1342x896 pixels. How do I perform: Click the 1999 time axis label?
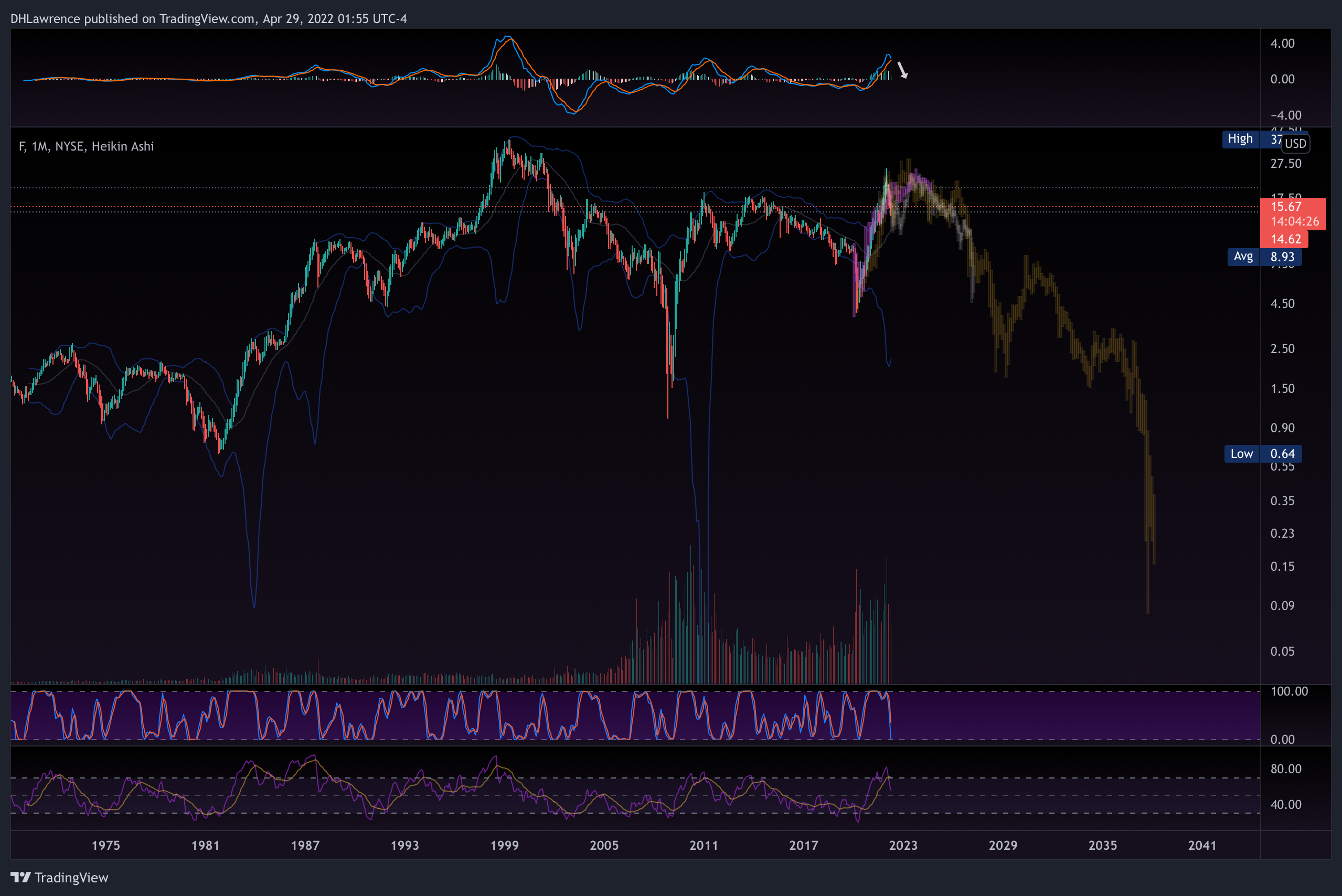pos(505,845)
